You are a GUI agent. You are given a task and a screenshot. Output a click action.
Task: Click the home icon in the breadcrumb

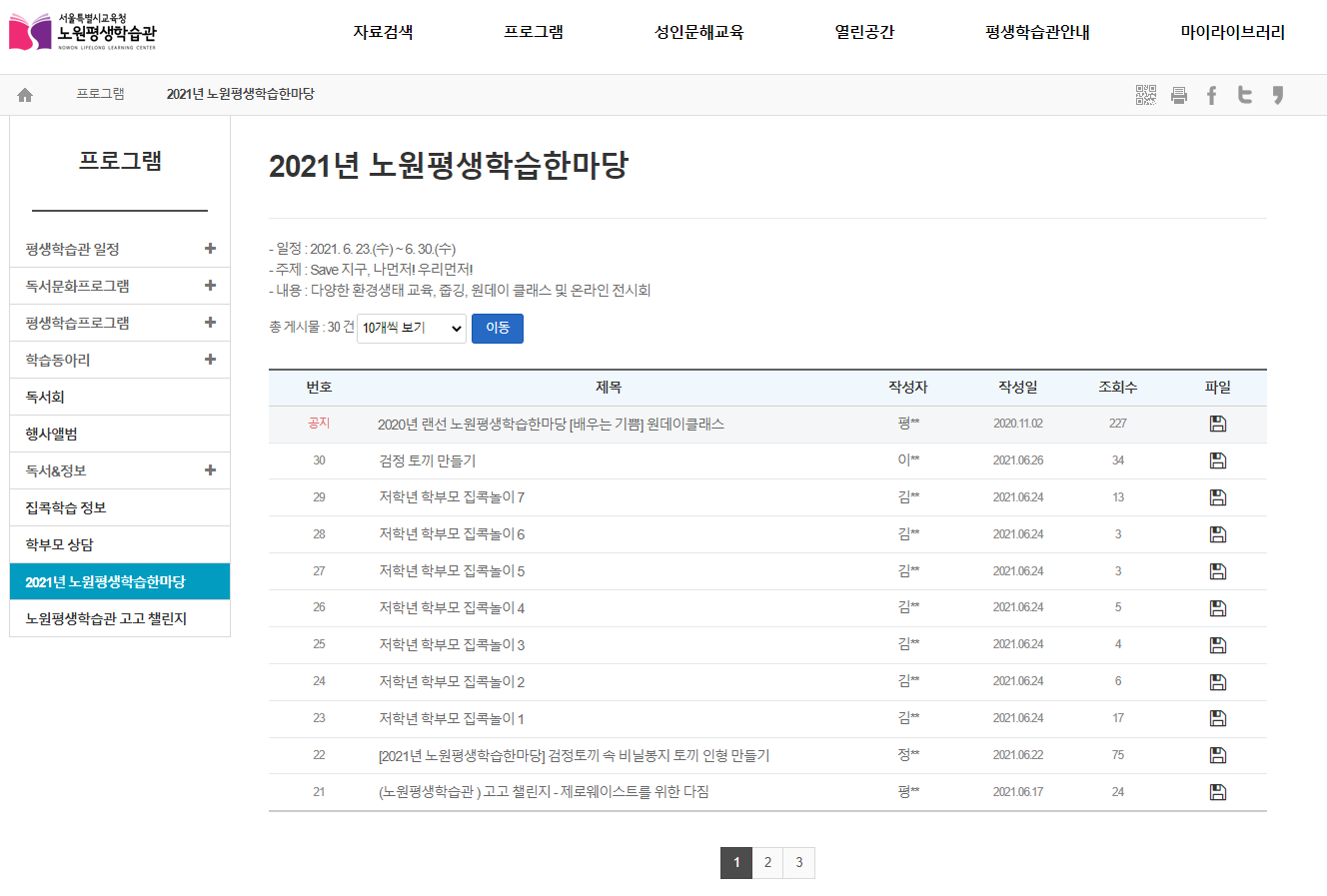point(25,95)
